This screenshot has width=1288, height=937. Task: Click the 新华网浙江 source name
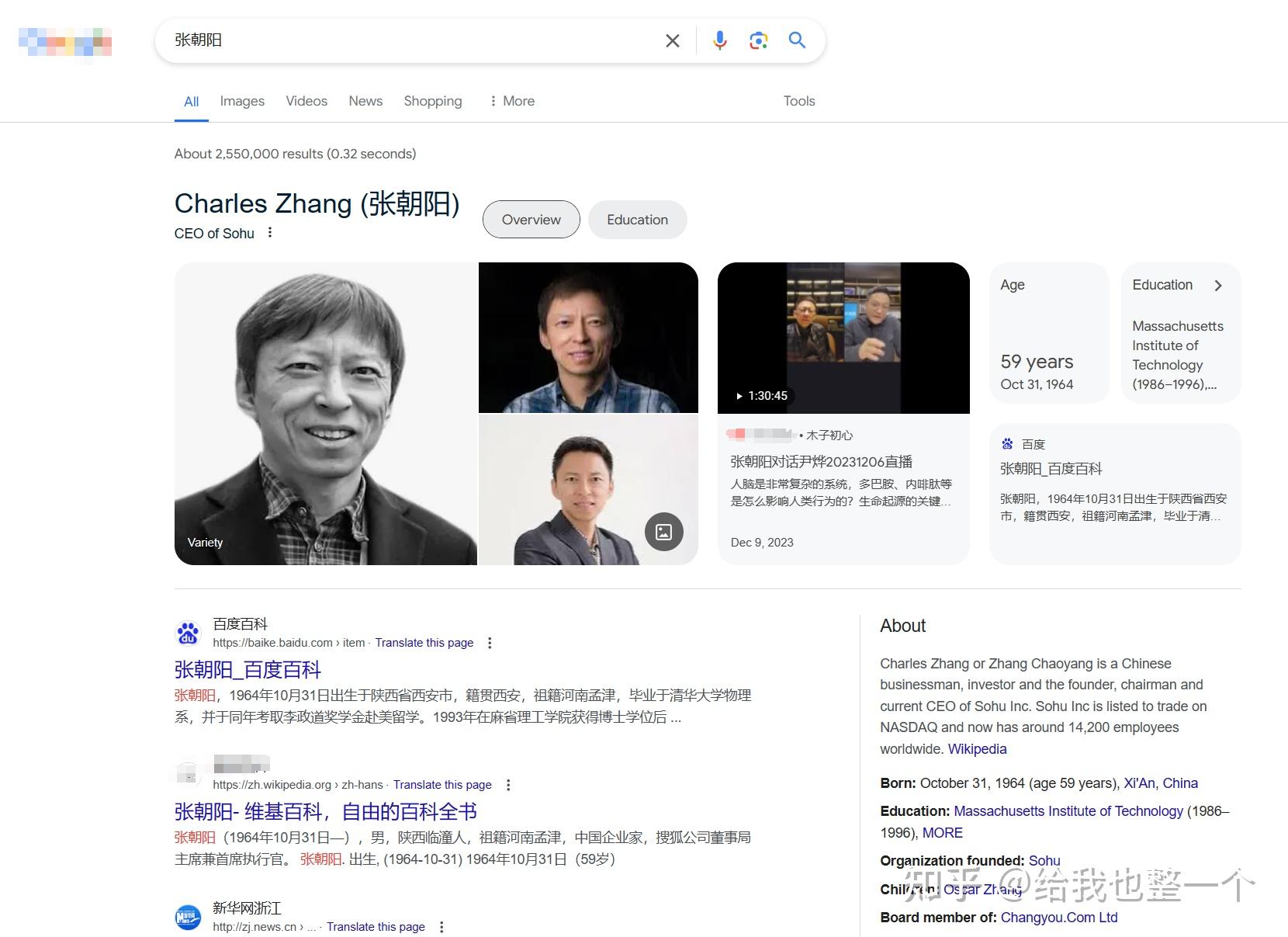247,908
